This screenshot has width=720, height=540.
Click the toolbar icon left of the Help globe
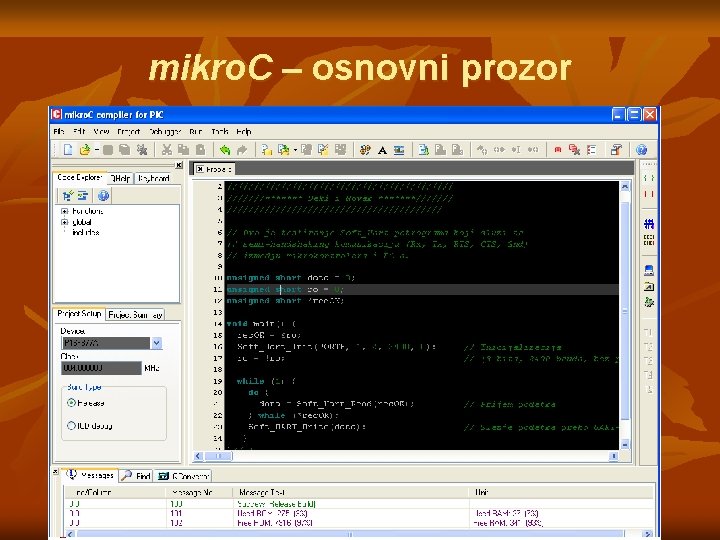616,150
